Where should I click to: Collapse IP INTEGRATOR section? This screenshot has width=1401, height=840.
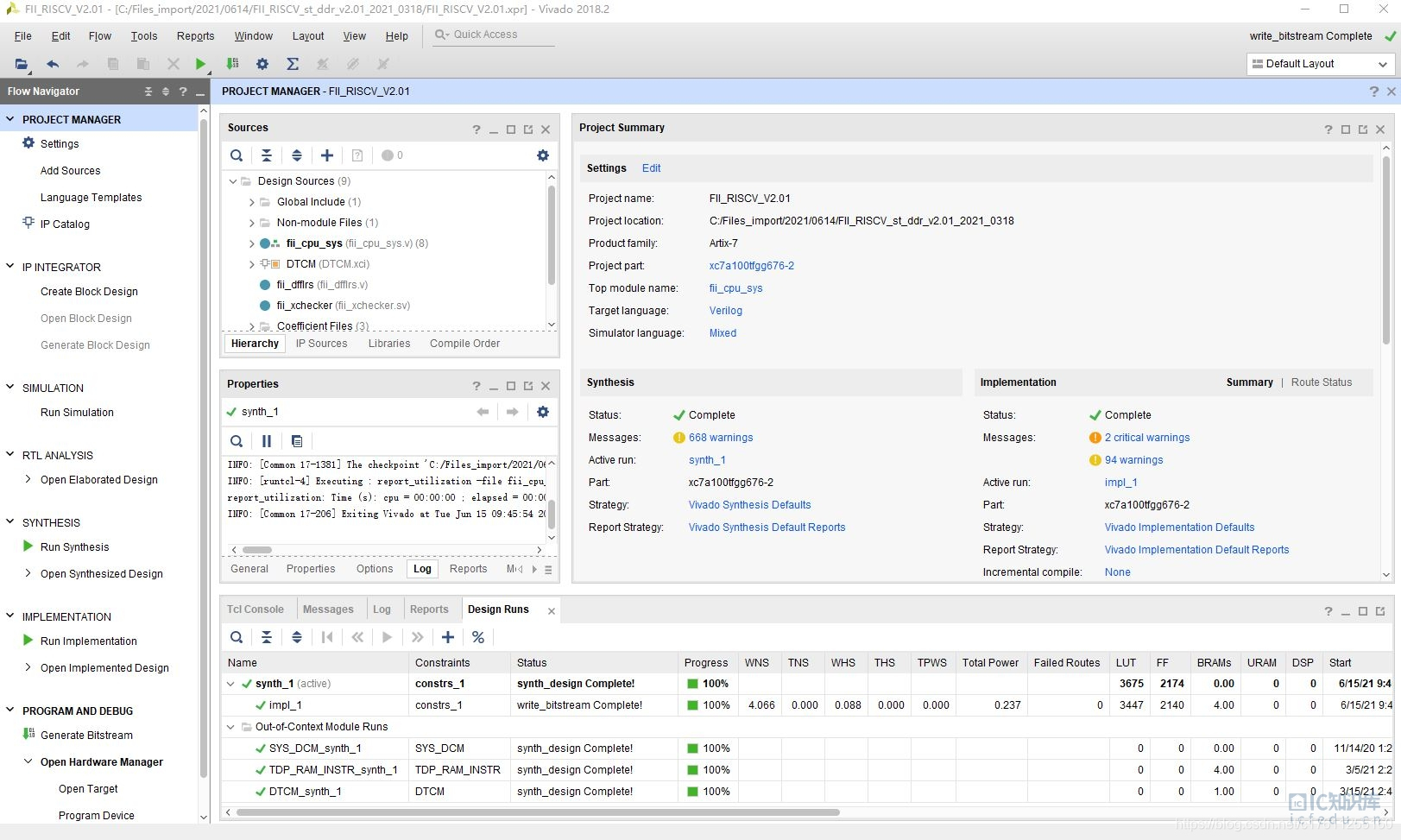(10, 267)
